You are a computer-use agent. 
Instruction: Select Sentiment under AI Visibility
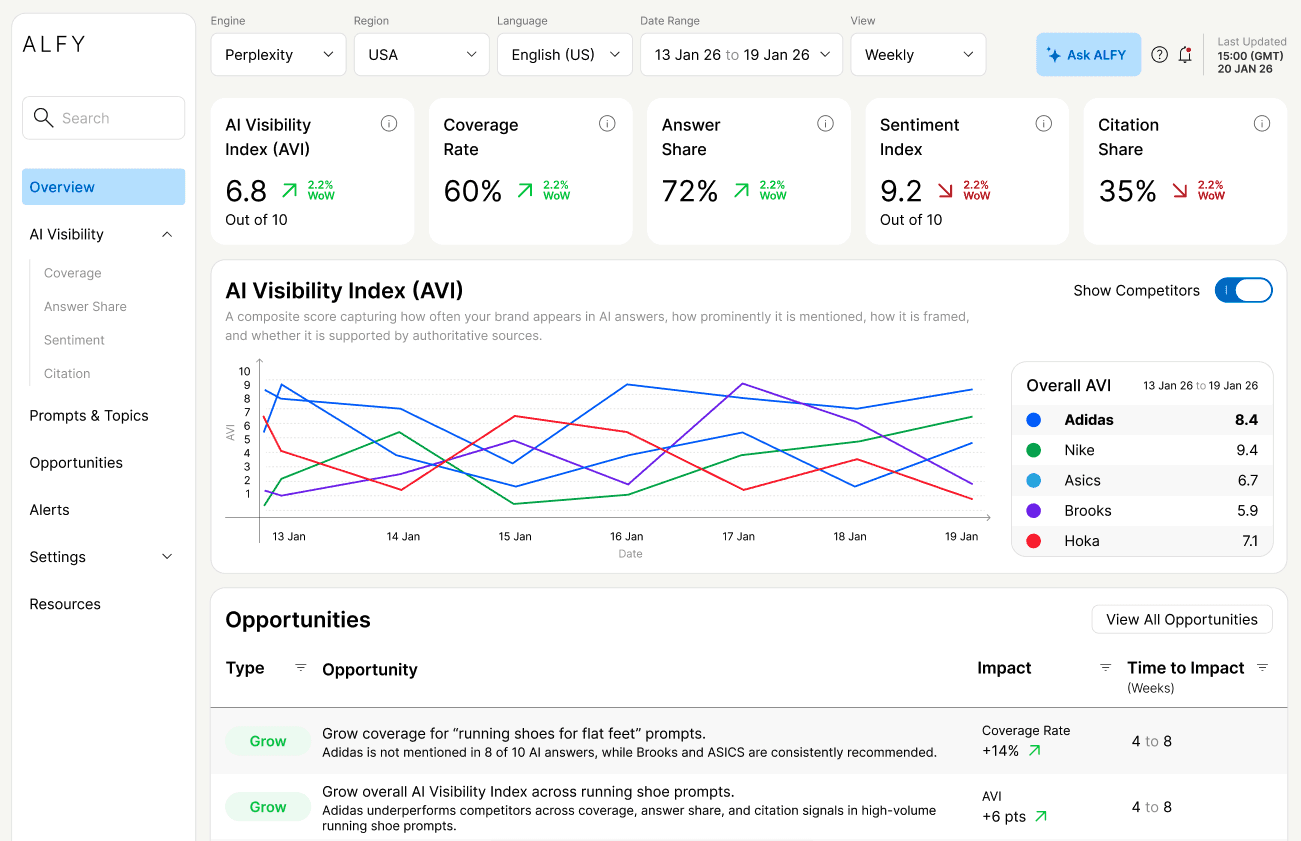(x=73, y=339)
